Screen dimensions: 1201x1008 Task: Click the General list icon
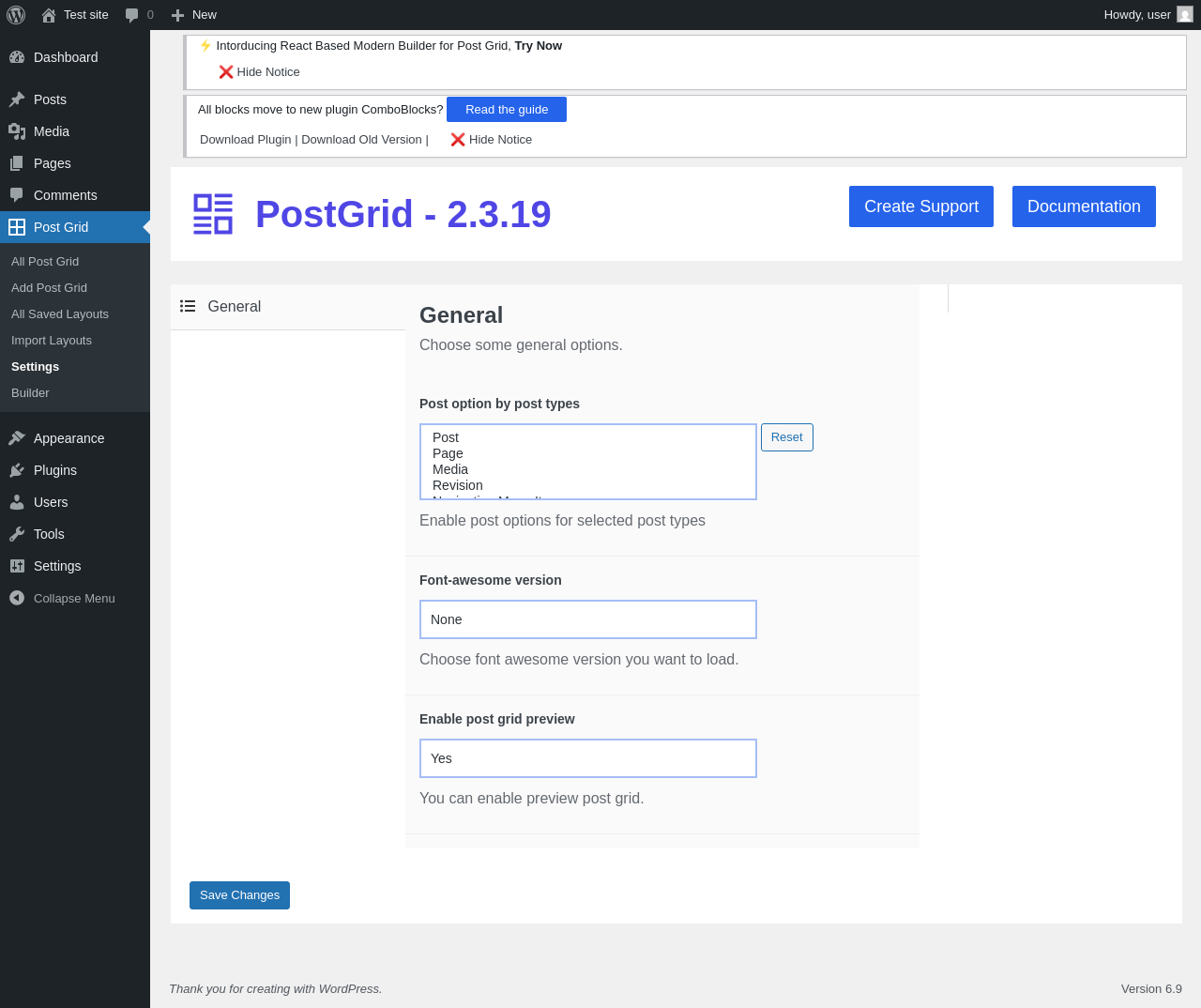point(188,306)
